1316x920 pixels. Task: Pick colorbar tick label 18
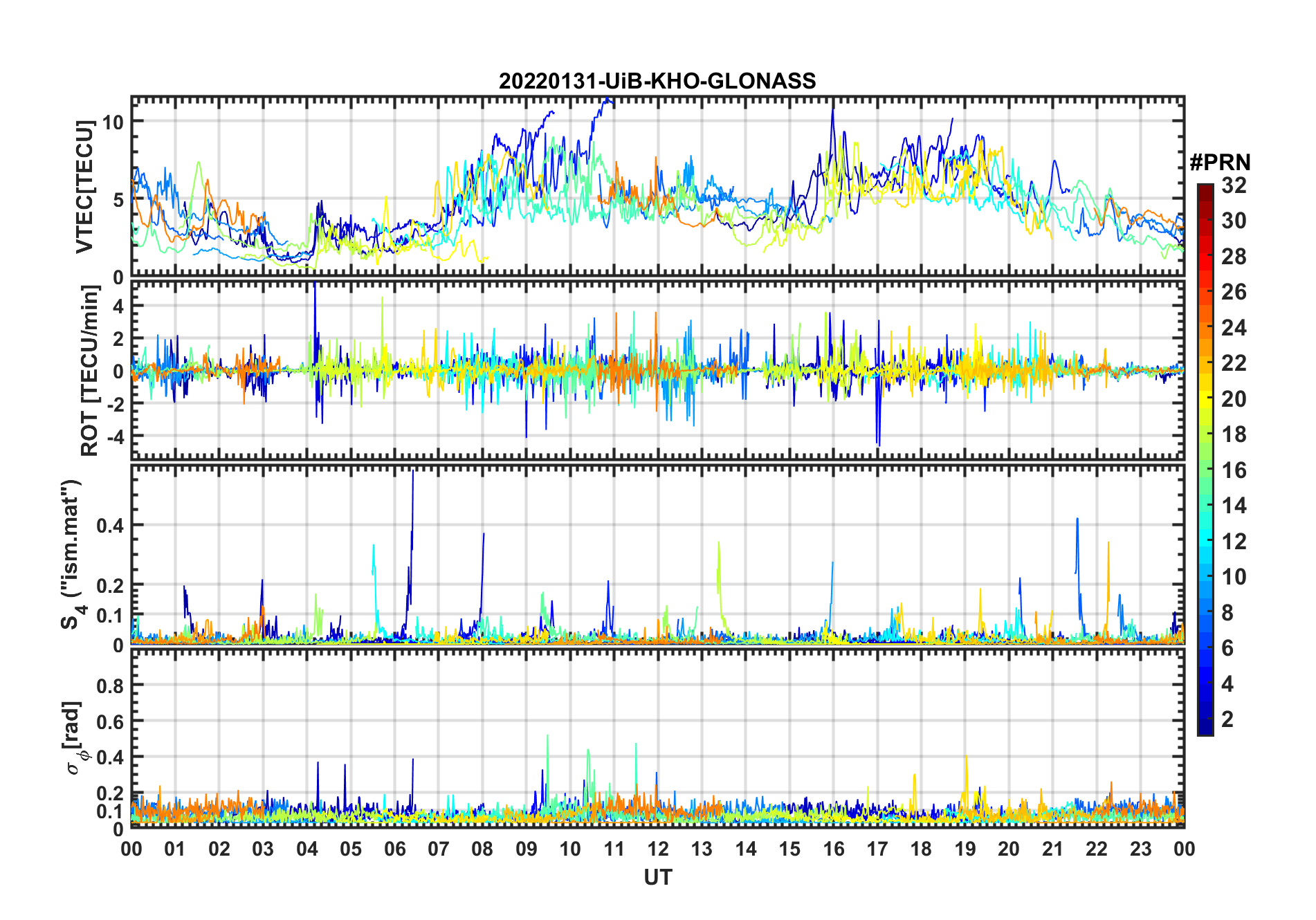point(1234,434)
